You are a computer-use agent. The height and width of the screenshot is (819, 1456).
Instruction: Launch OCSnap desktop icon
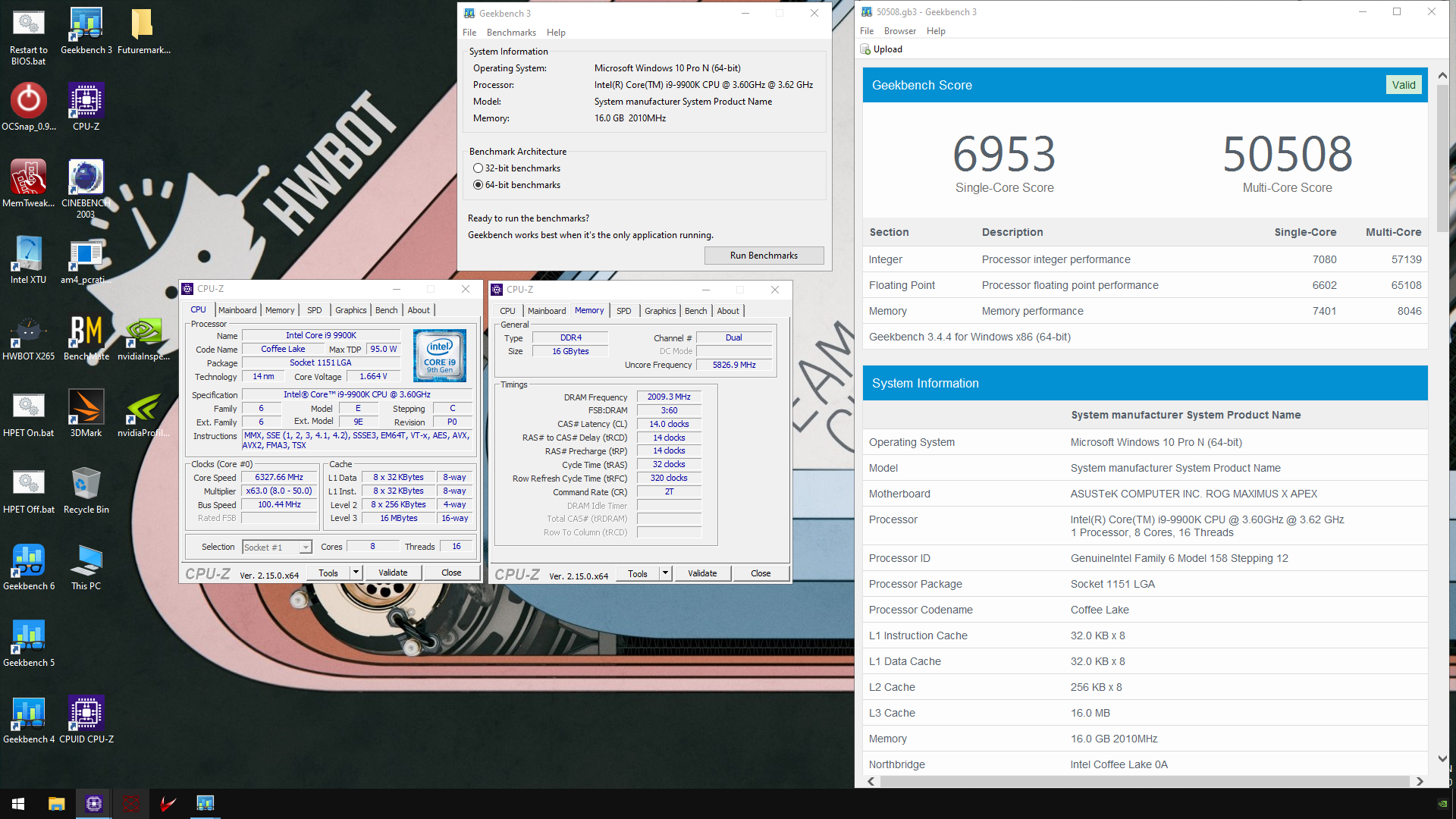[x=28, y=107]
